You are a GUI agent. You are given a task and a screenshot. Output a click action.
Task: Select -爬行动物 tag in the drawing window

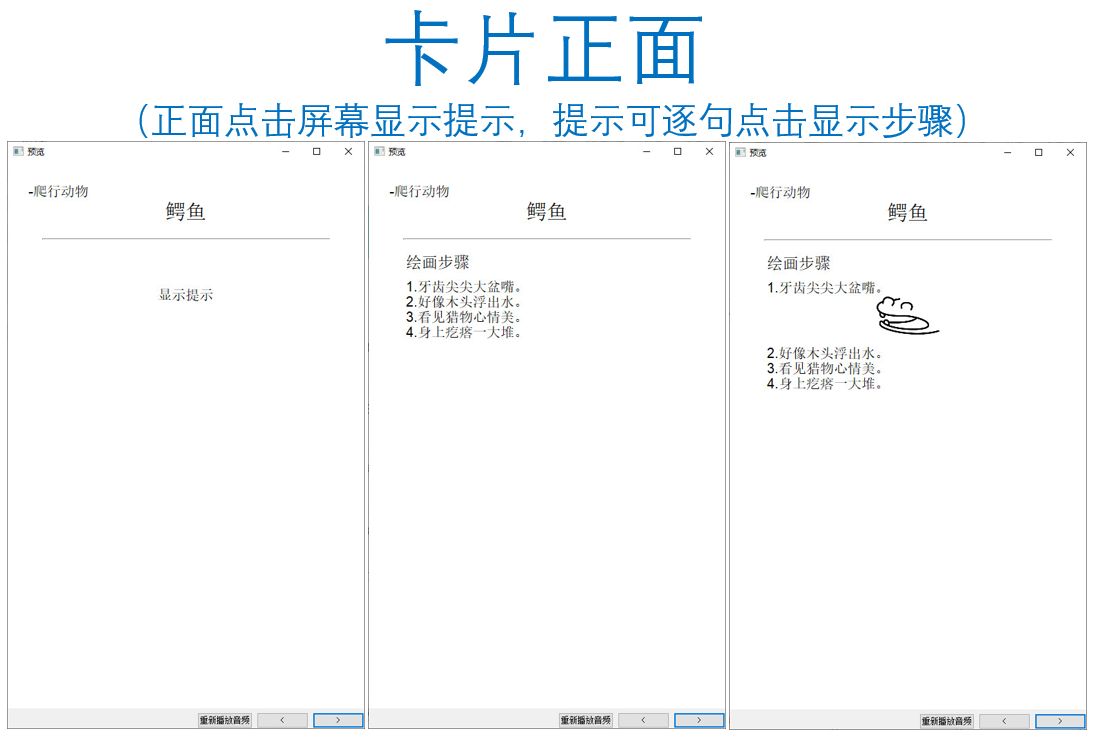[x=780, y=192]
